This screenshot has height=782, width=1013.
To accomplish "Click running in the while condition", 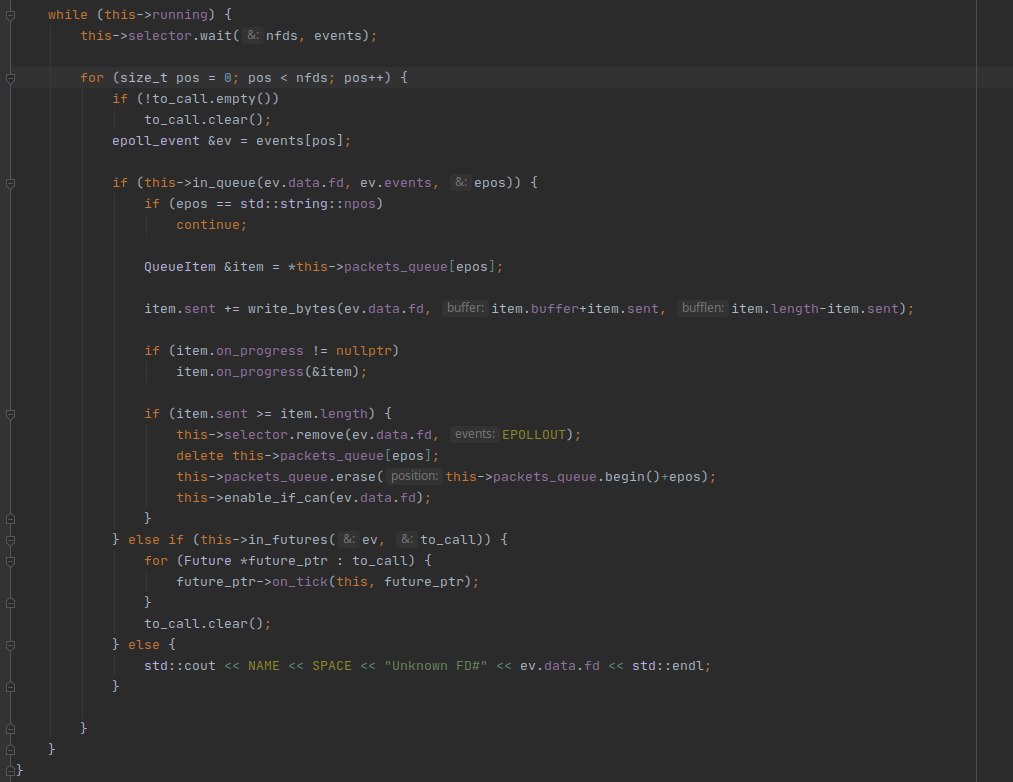I will [x=180, y=15].
